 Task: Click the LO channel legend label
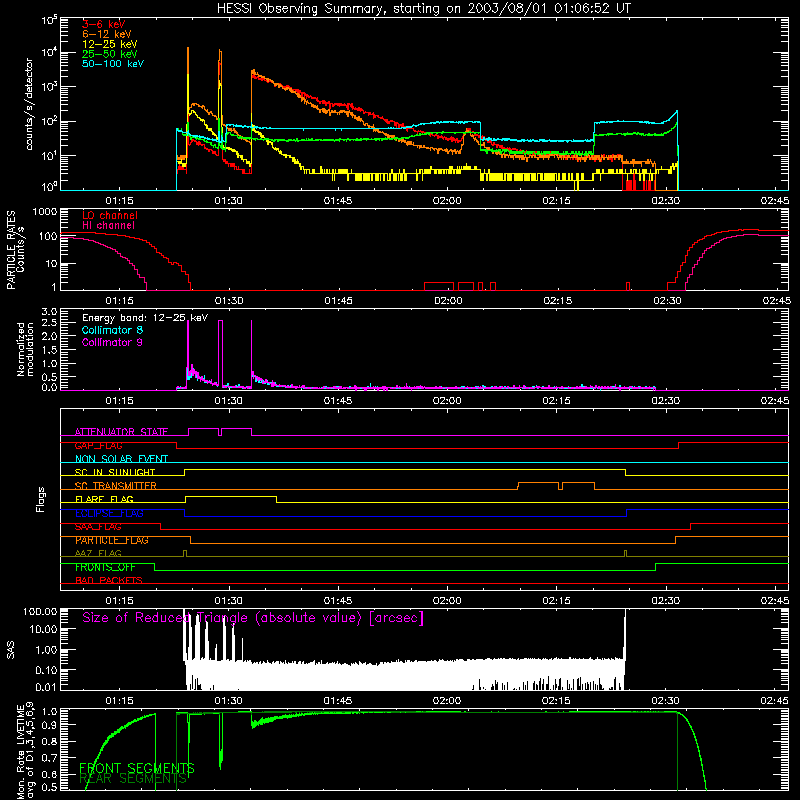(x=110, y=215)
